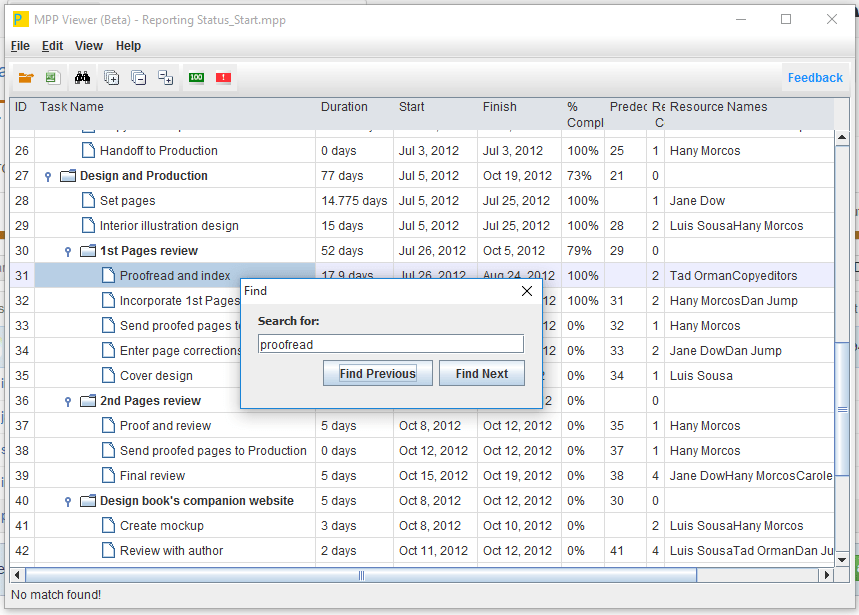The width and height of the screenshot is (859, 615).
Task: Click the red exclamation toolbar icon
Action: pyautogui.click(x=222, y=77)
